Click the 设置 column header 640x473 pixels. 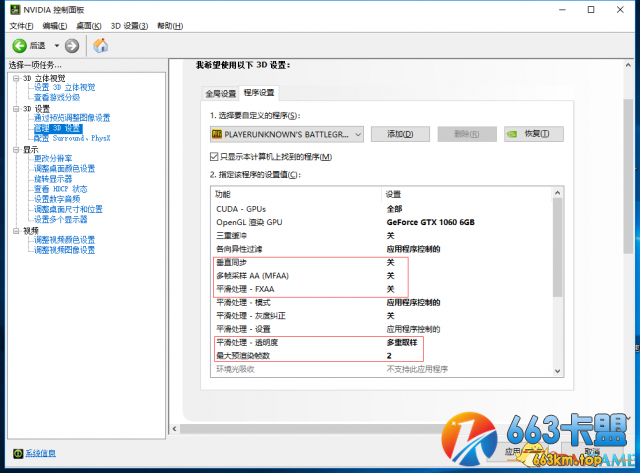(x=467, y=194)
